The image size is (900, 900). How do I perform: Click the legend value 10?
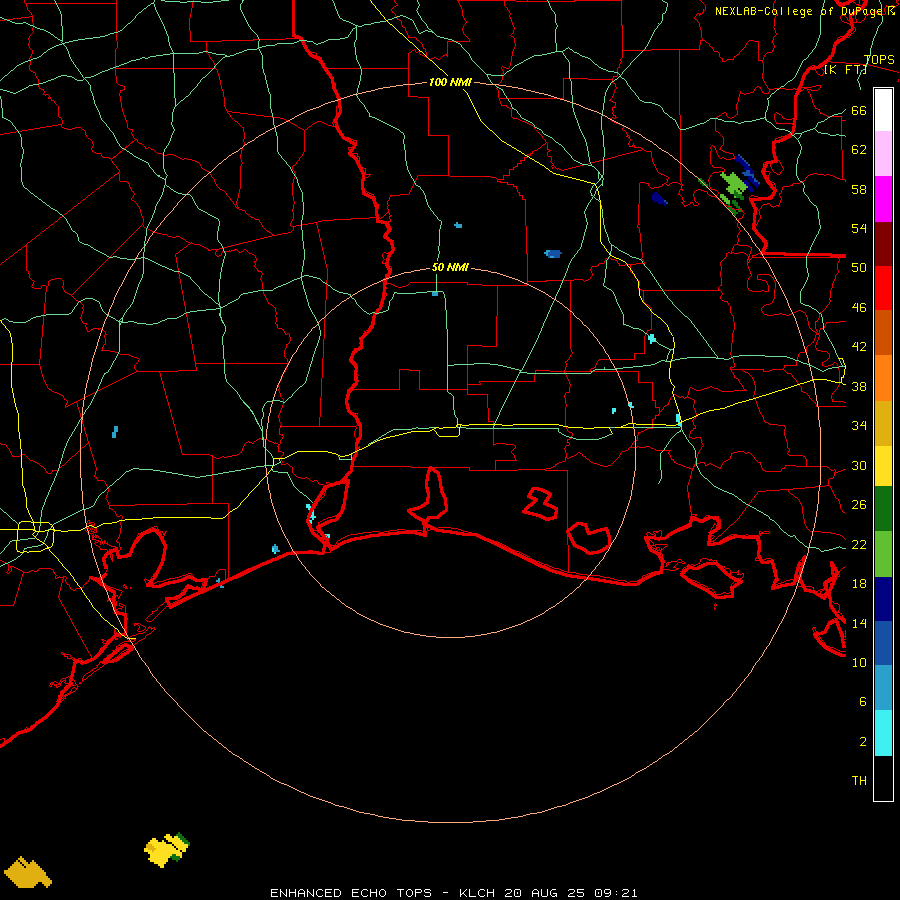[859, 663]
